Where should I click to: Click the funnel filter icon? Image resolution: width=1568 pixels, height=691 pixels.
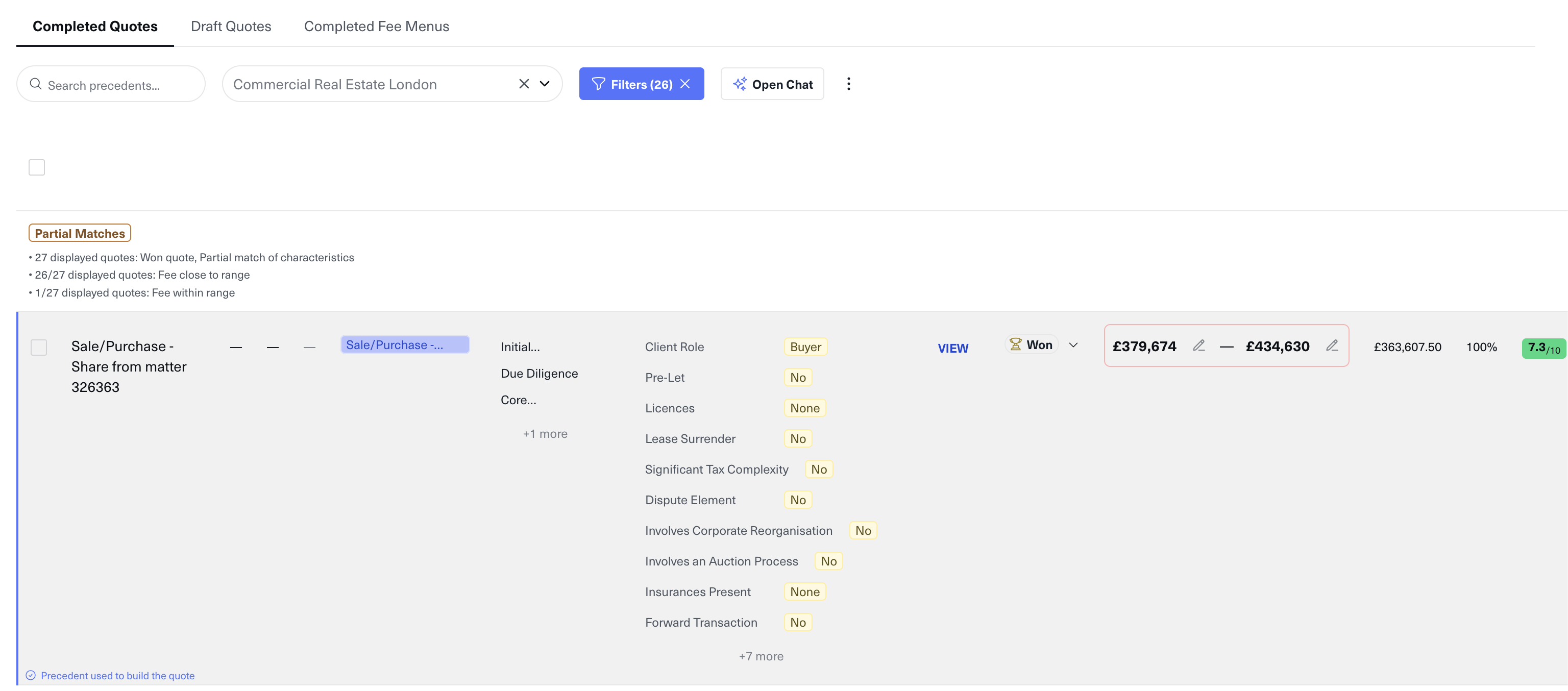point(598,84)
